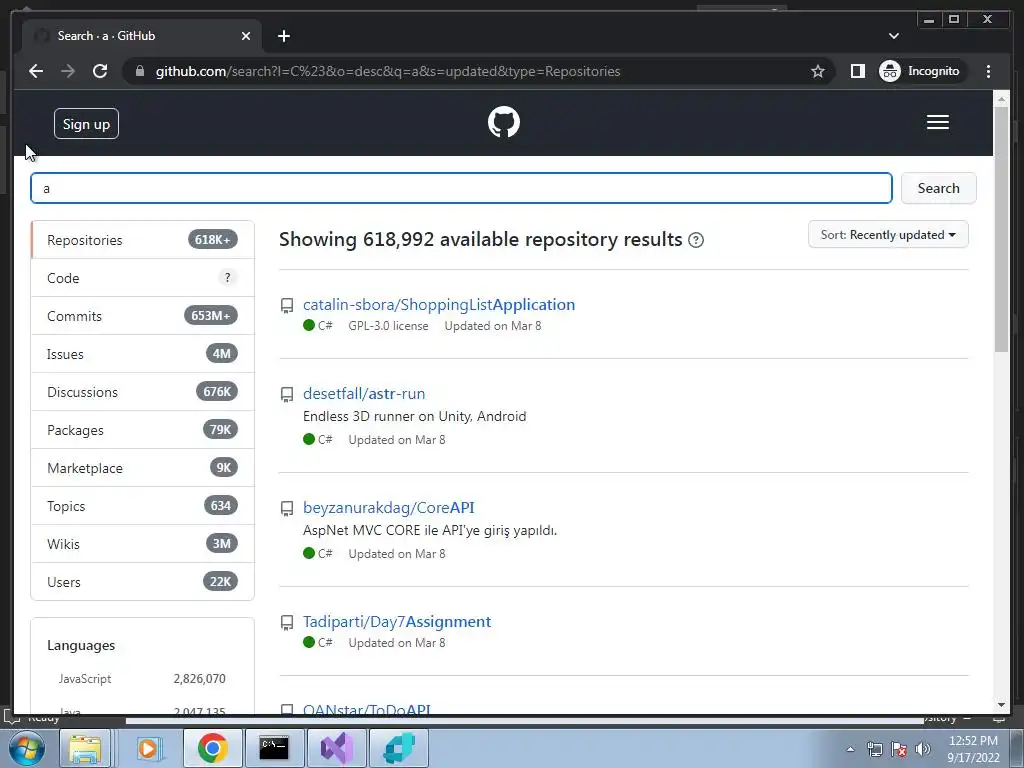Click the browser address bar URL
The width and height of the screenshot is (1024, 768).
click(x=388, y=71)
